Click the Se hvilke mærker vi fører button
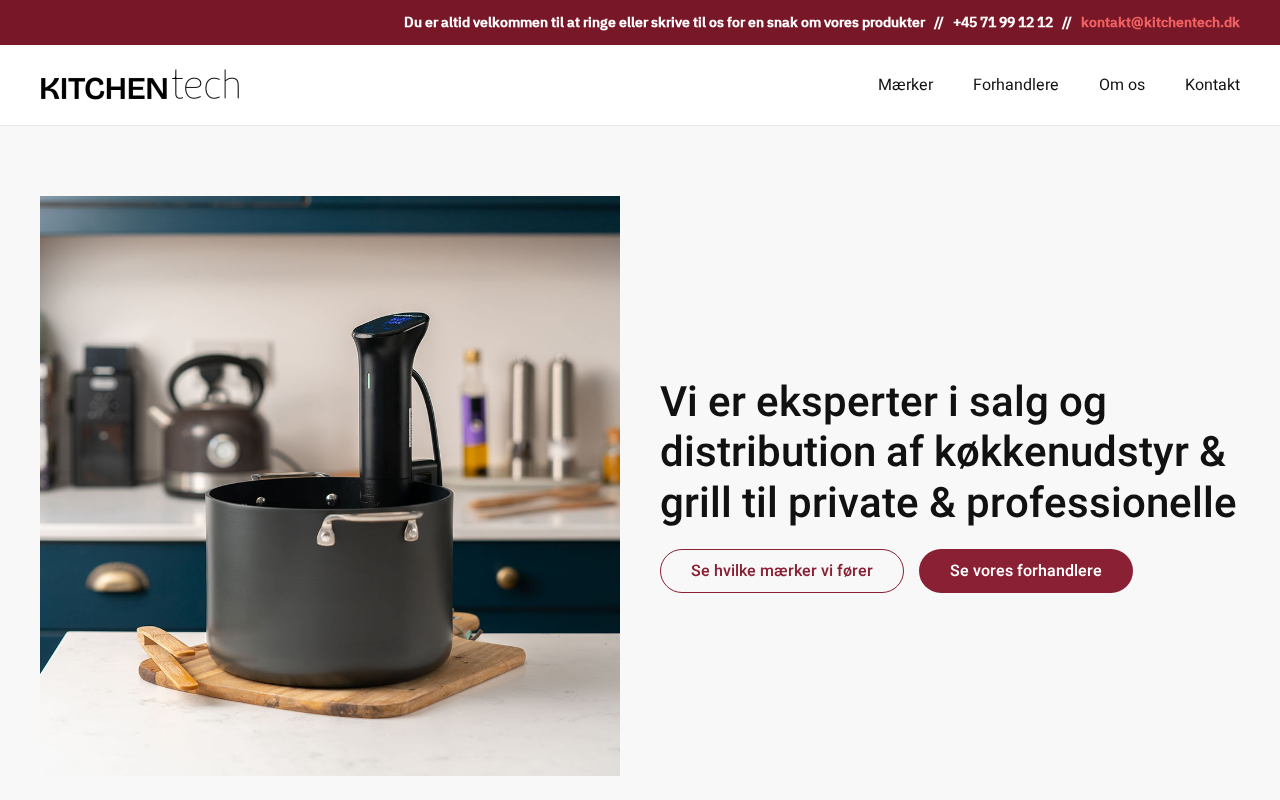Viewport: 1280px width, 800px height. pos(782,571)
